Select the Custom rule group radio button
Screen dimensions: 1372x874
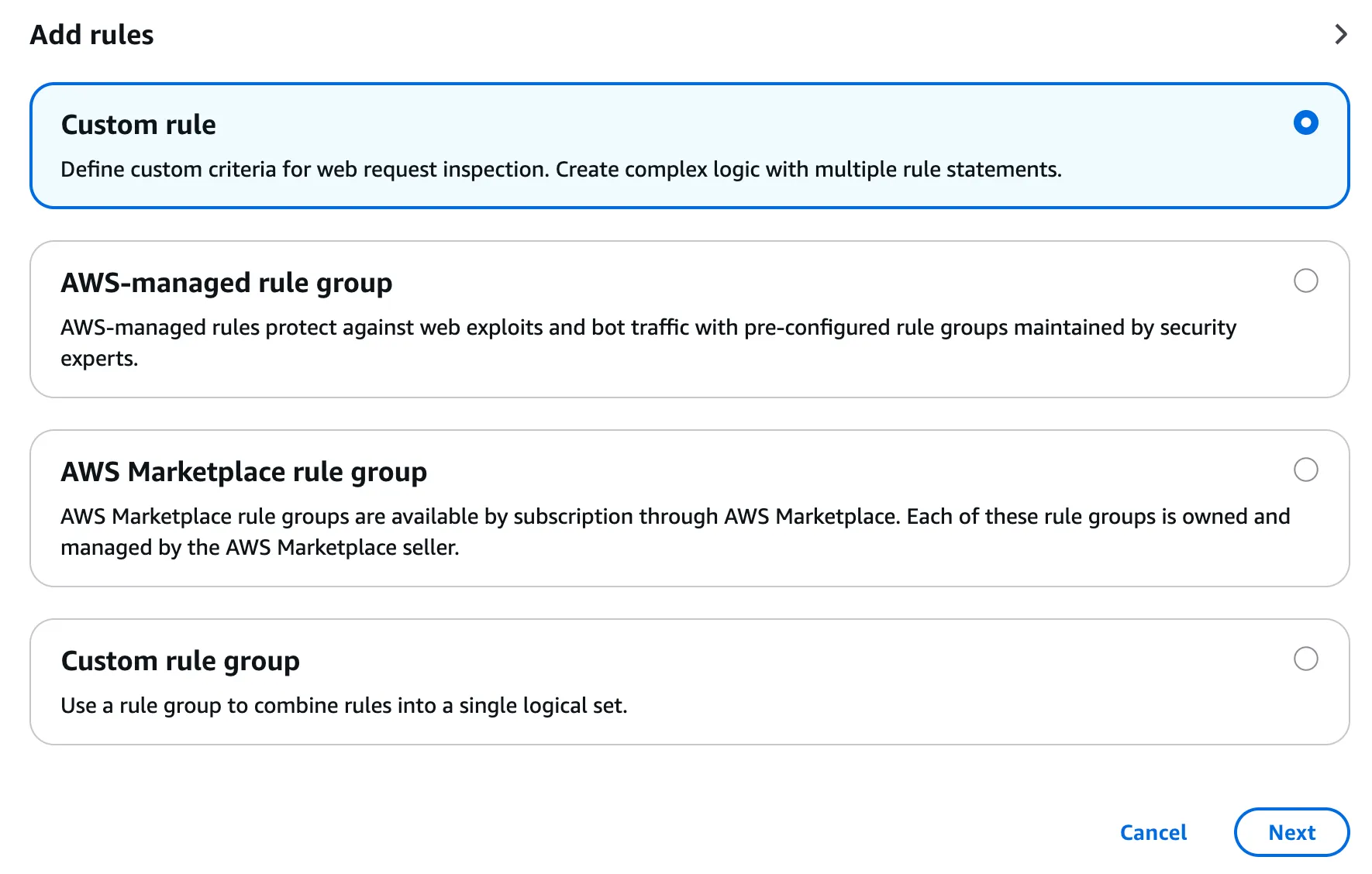pyautogui.click(x=1305, y=659)
